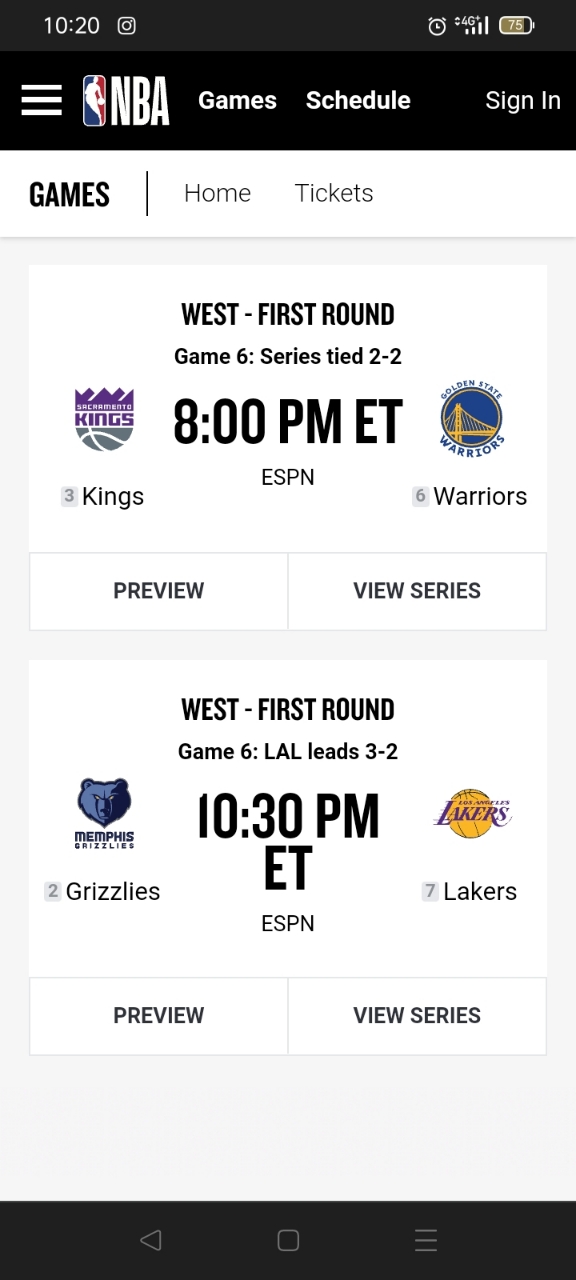Switch to the Home tab
The width and height of the screenshot is (576, 1280).
click(x=217, y=193)
